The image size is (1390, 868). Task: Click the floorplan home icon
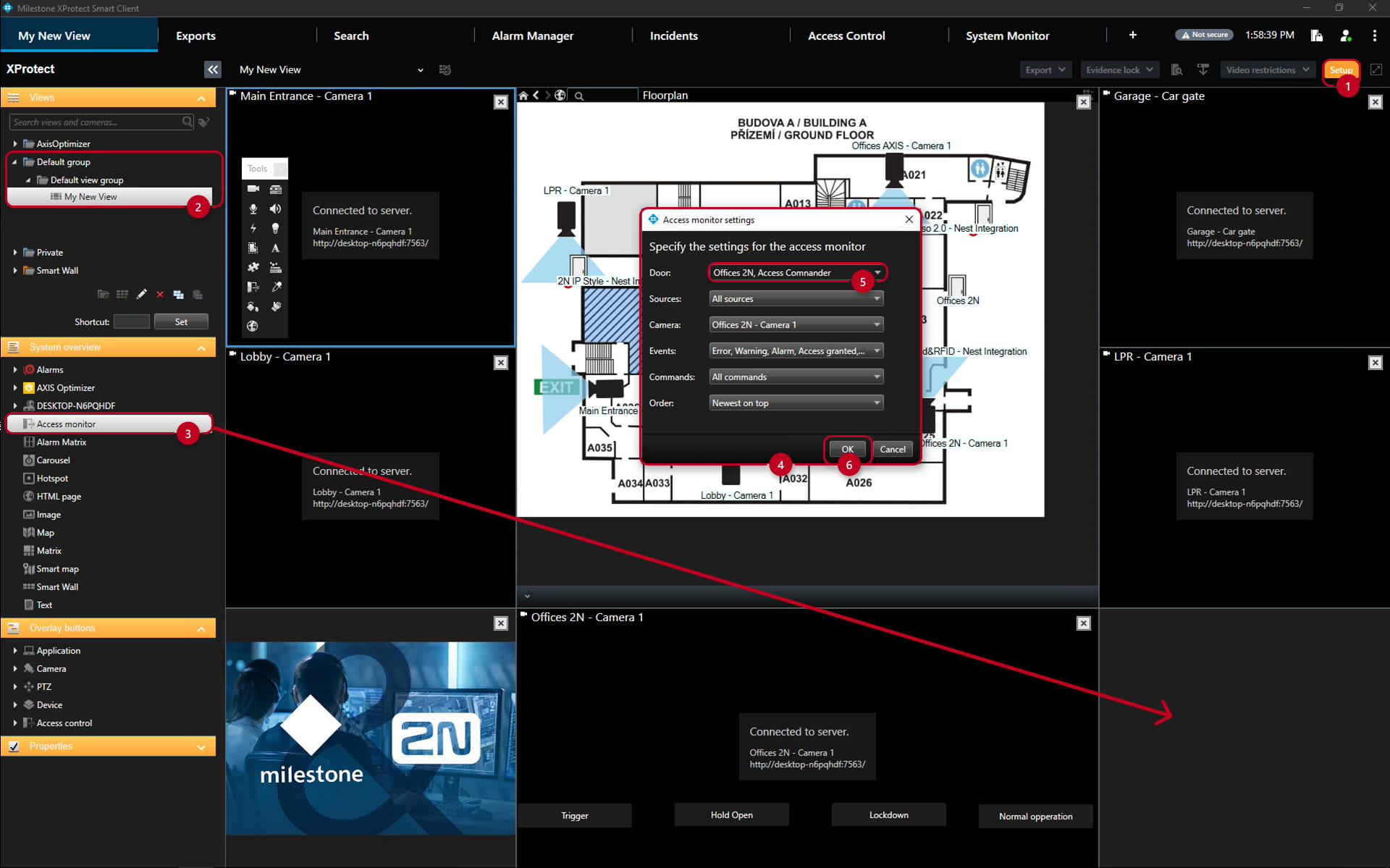click(523, 96)
